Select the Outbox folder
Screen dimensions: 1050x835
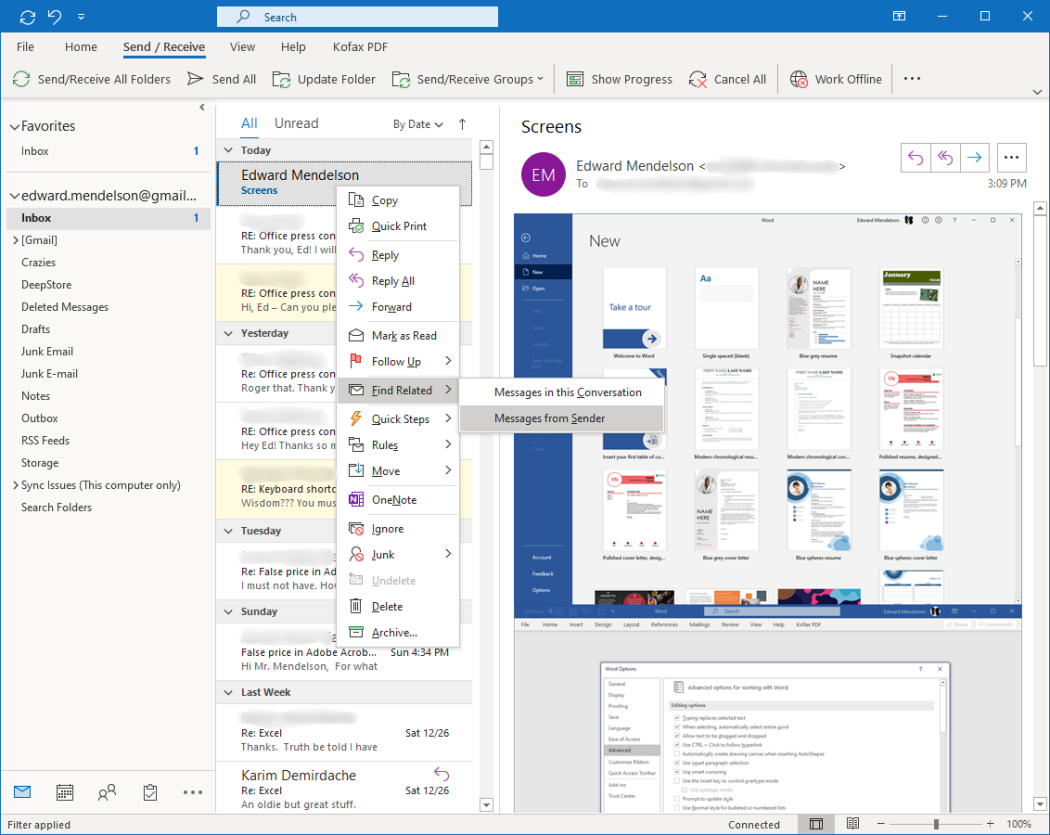point(40,418)
